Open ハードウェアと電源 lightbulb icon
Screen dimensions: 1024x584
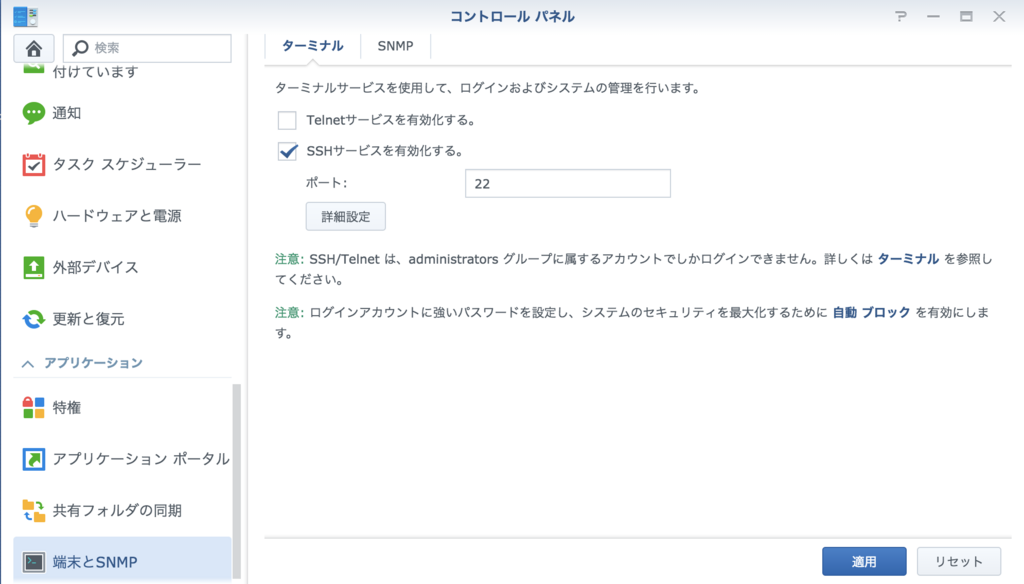33,216
